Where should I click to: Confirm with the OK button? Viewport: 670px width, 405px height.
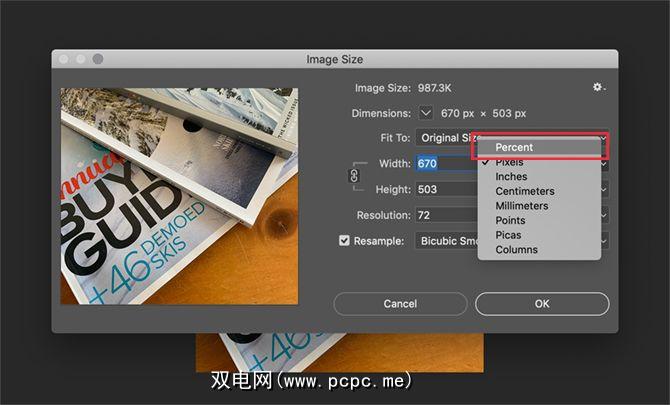coord(542,304)
